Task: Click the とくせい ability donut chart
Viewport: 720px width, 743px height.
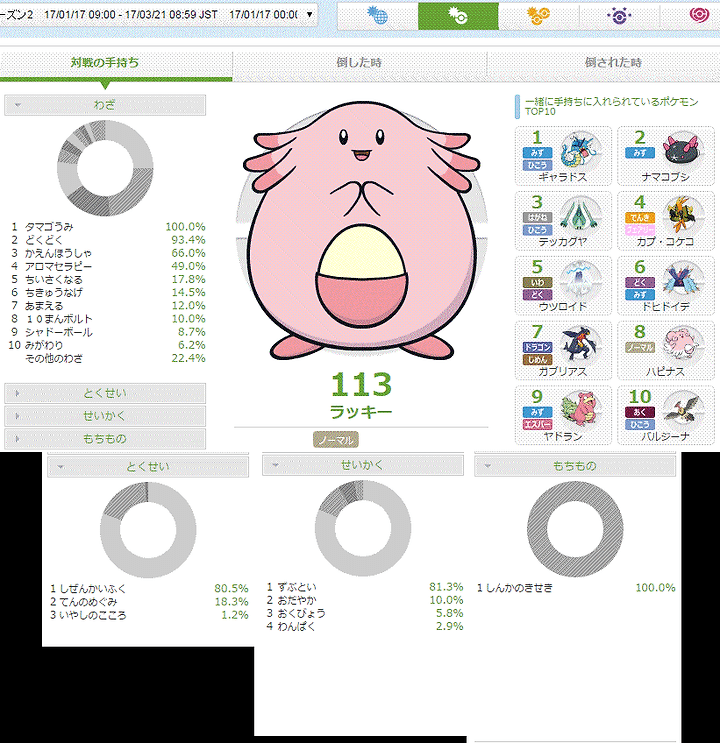Action: click(x=148, y=530)
